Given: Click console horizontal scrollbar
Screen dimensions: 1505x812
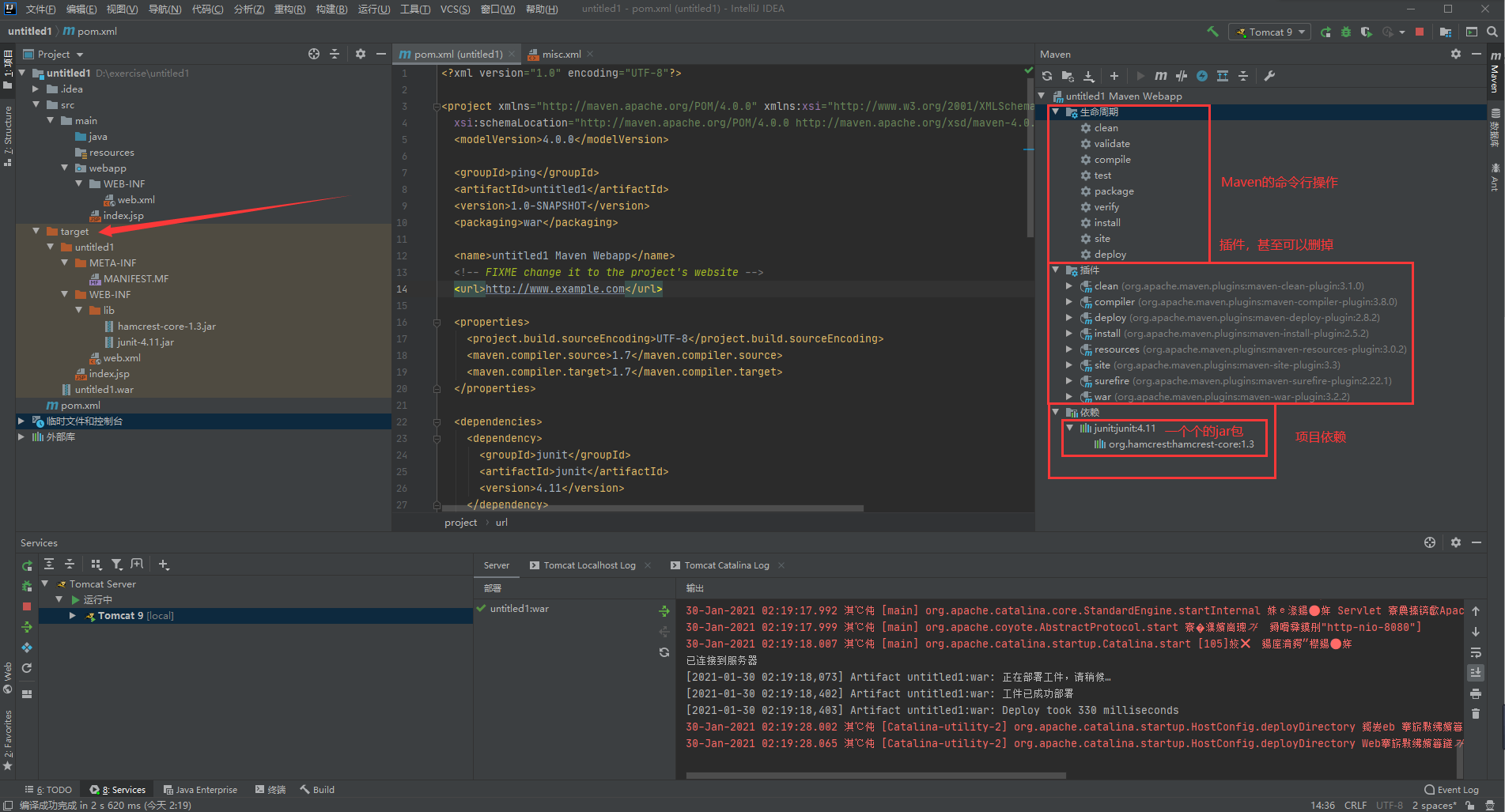Looking at the screenshot, I should pyautogui.click(x=876, y=776).
